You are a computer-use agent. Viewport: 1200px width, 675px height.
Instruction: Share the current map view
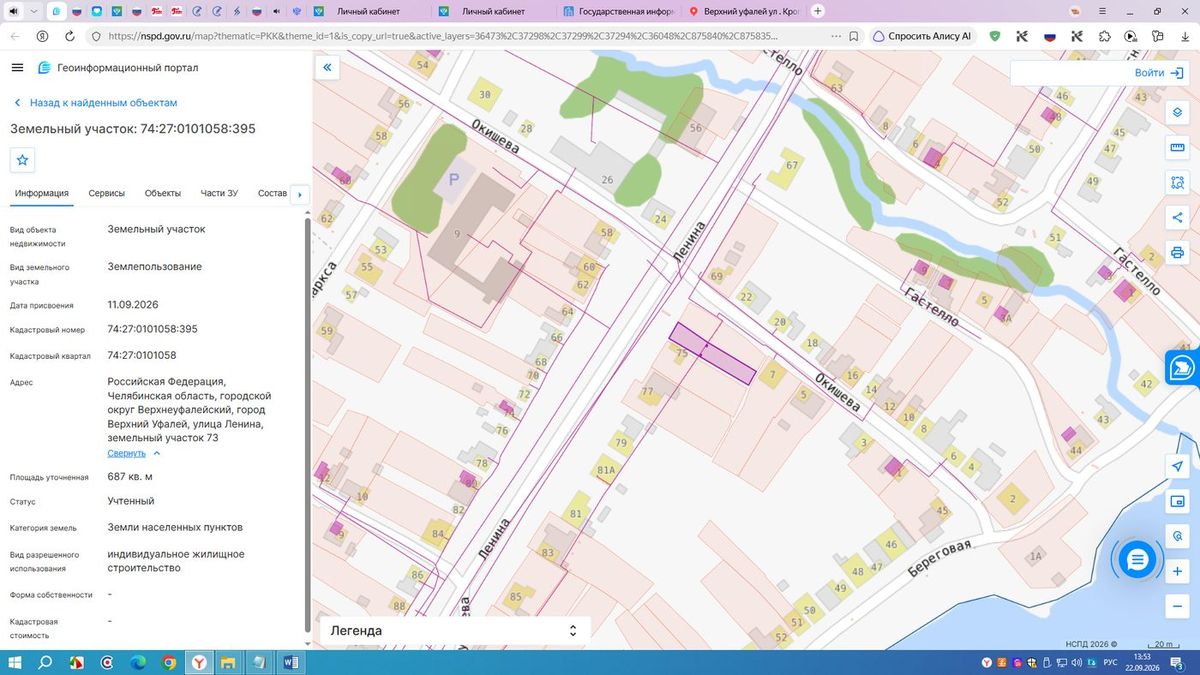click(1177, 217)
